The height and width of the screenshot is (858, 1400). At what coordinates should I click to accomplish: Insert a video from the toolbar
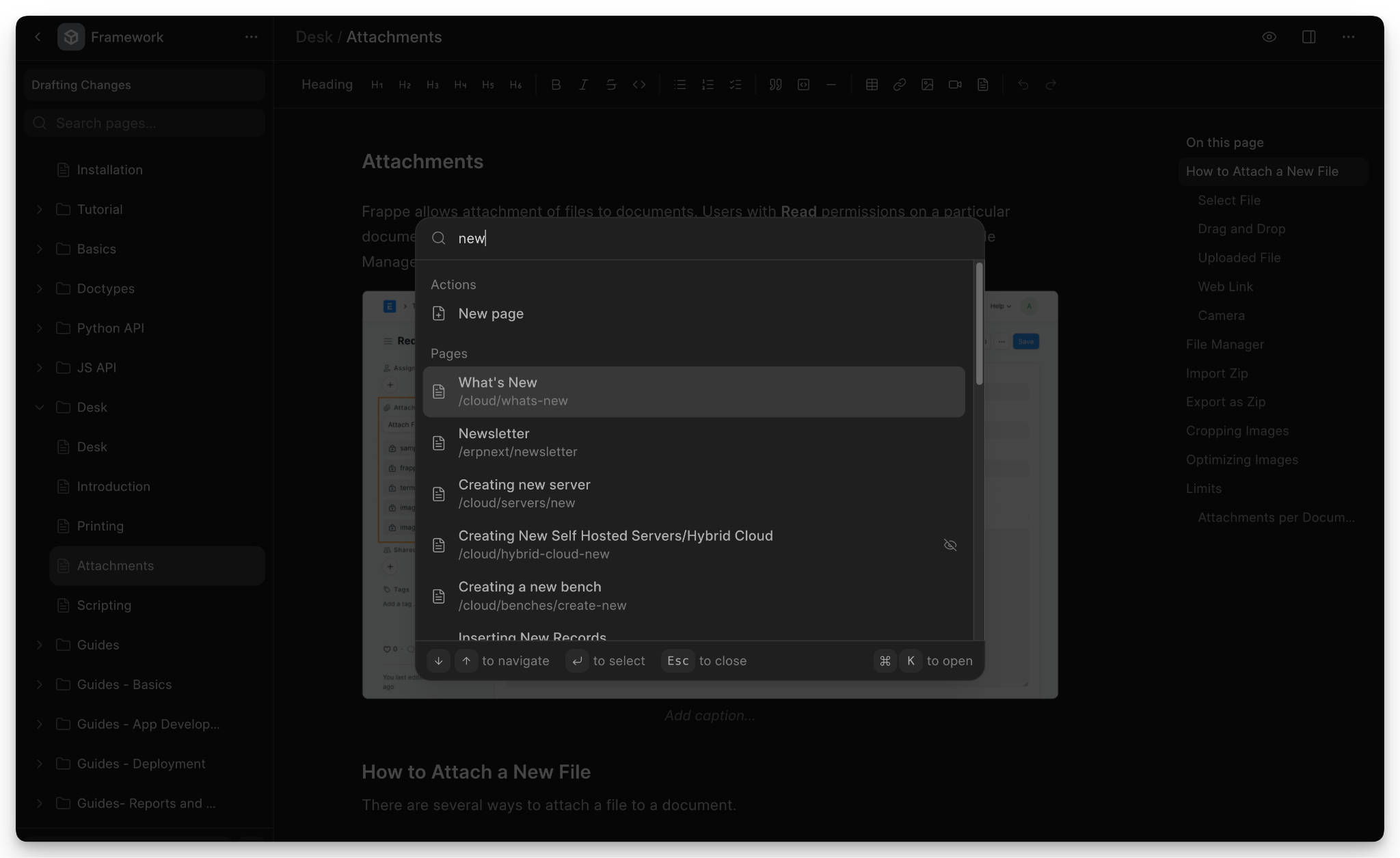point(955,85)
